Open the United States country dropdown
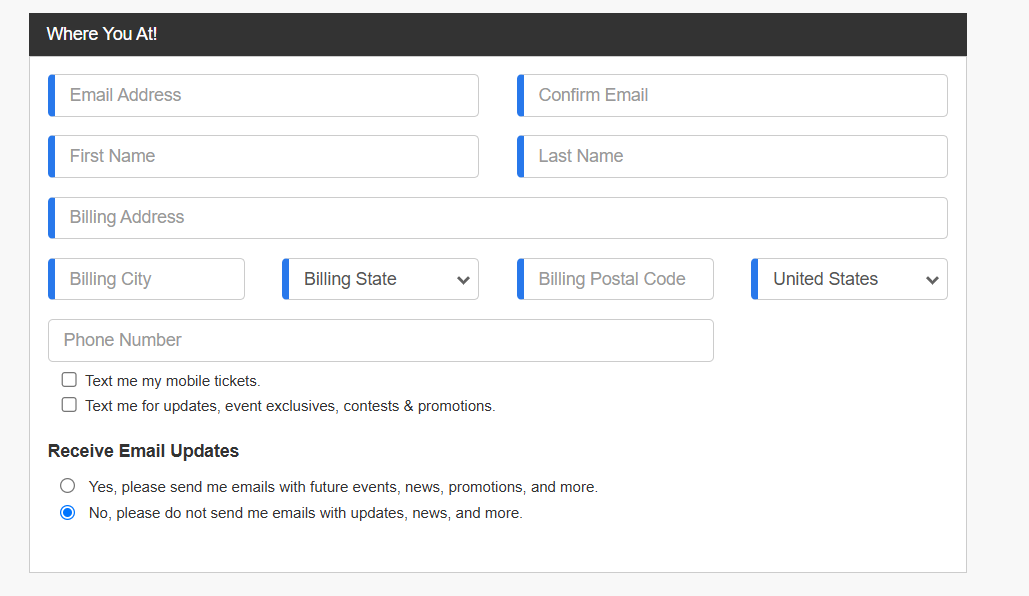The width and height of the screenshot is (1029, 596). point(849,279)
